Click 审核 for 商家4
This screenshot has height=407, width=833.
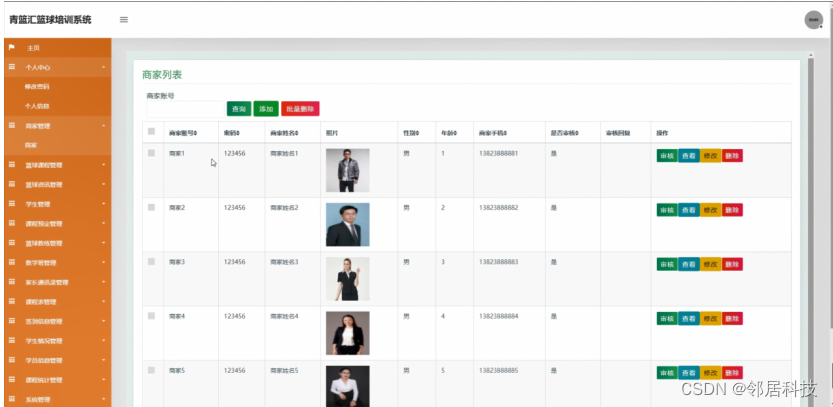coord(667,318)
